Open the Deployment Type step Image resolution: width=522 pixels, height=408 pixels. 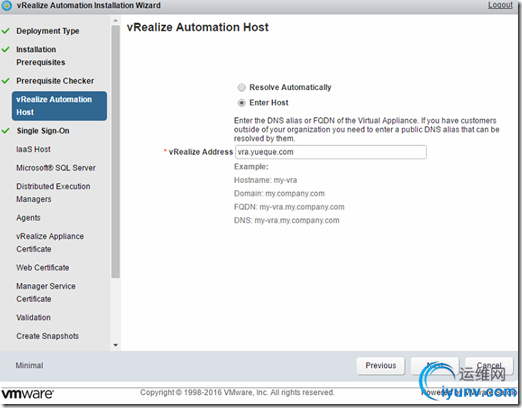[48, 31]
